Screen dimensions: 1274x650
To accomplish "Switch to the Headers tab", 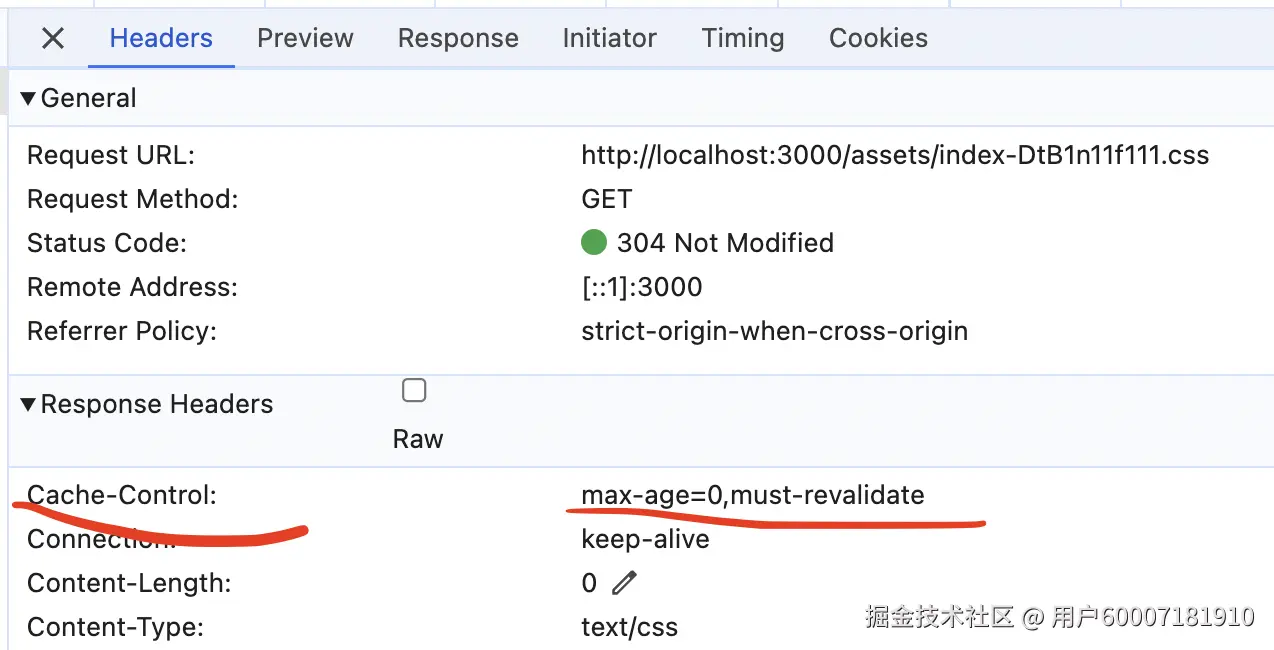I will tap(161, 39).
